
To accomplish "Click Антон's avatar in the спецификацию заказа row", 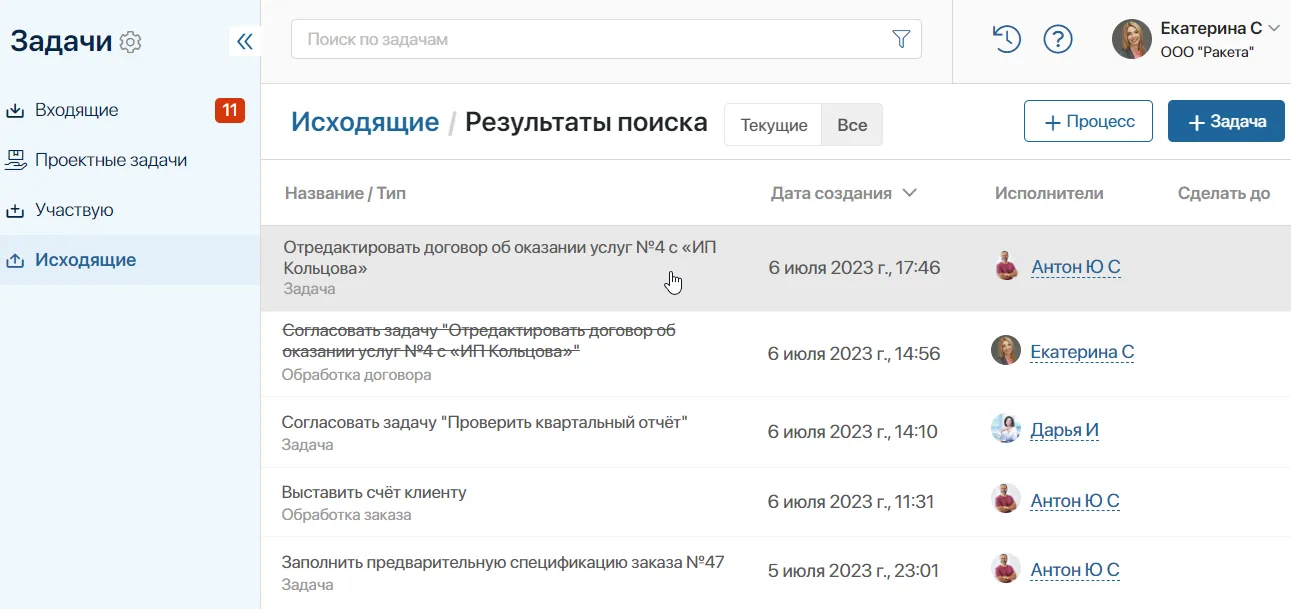I will (x=1006, y=569).
